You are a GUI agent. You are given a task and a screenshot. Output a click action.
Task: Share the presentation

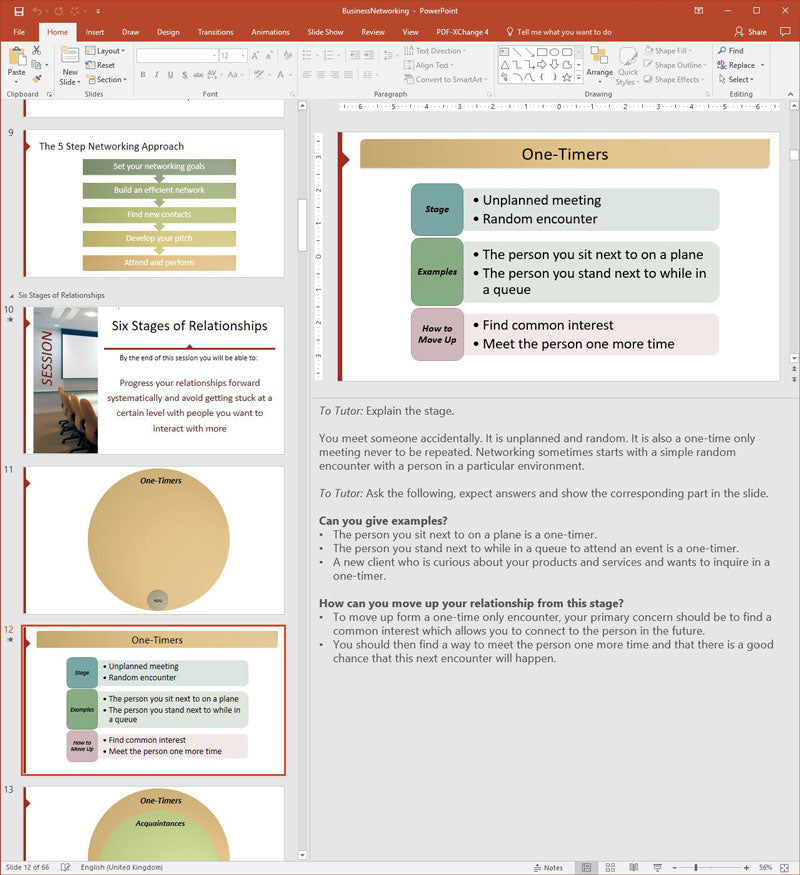(x=750, y=32)
